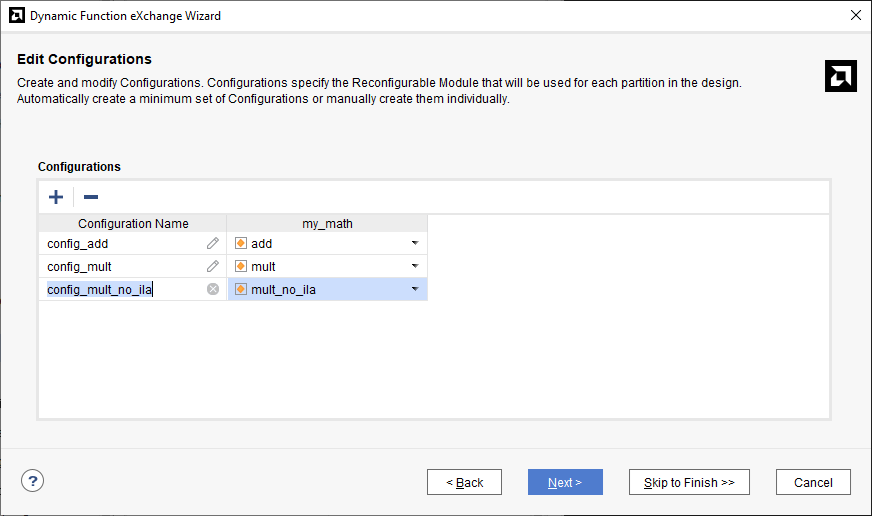Expand the mult module dropdown arrow
The width and height of the screenshot is (872, 516).
[414, 266]
